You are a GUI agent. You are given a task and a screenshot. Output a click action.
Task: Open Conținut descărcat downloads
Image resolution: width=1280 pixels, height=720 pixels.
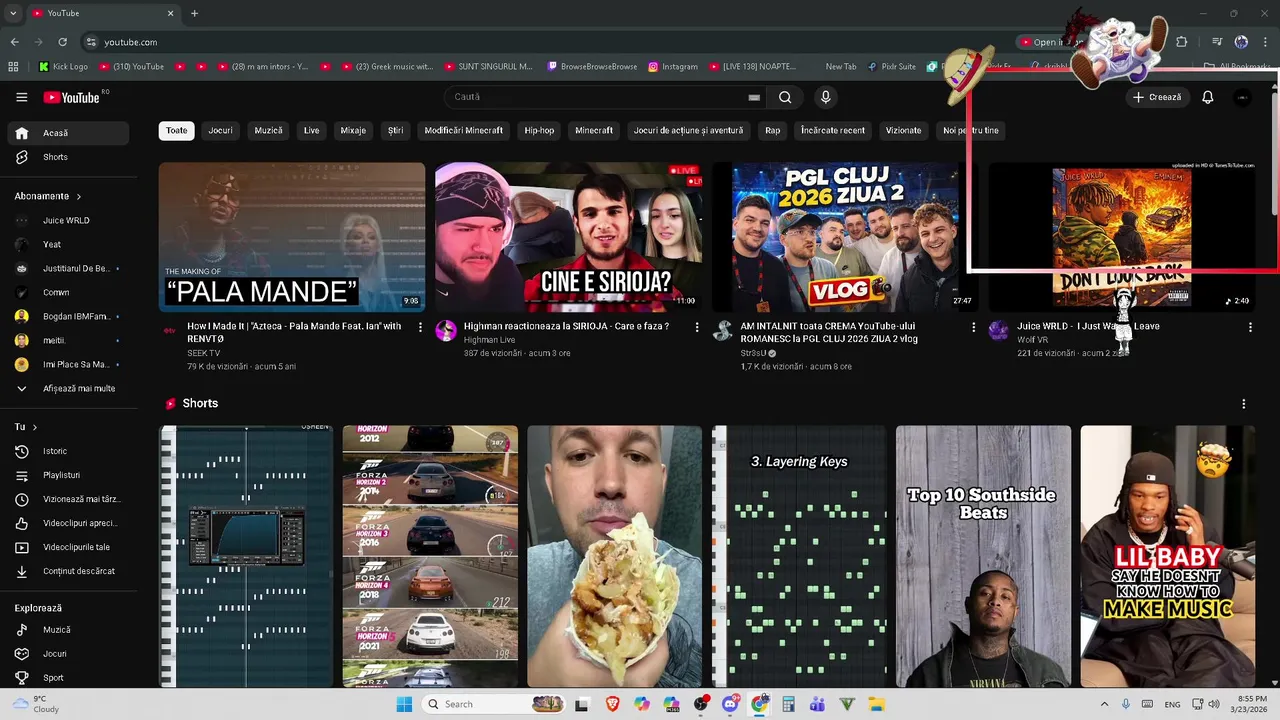68,571
